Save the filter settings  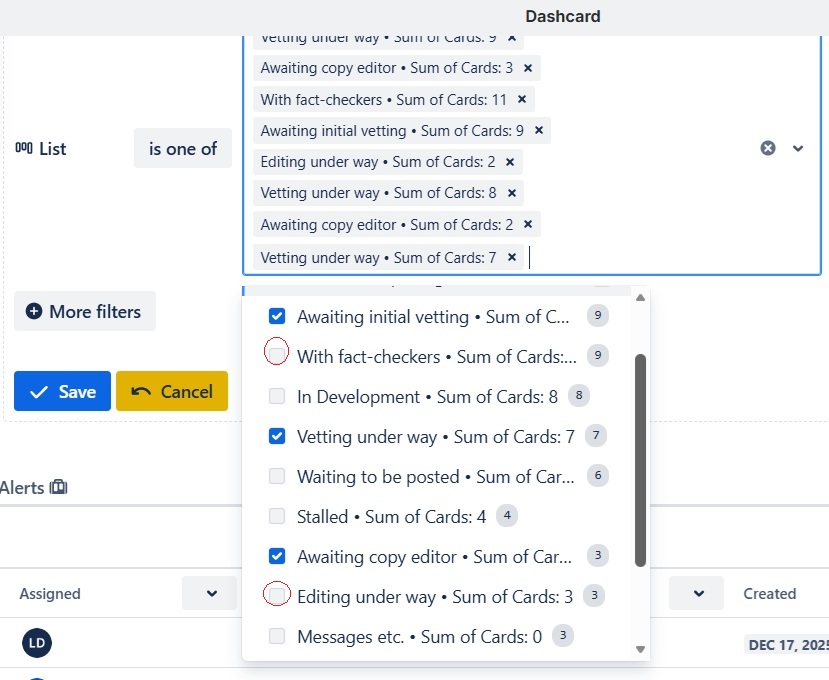[x=62, y=391]
